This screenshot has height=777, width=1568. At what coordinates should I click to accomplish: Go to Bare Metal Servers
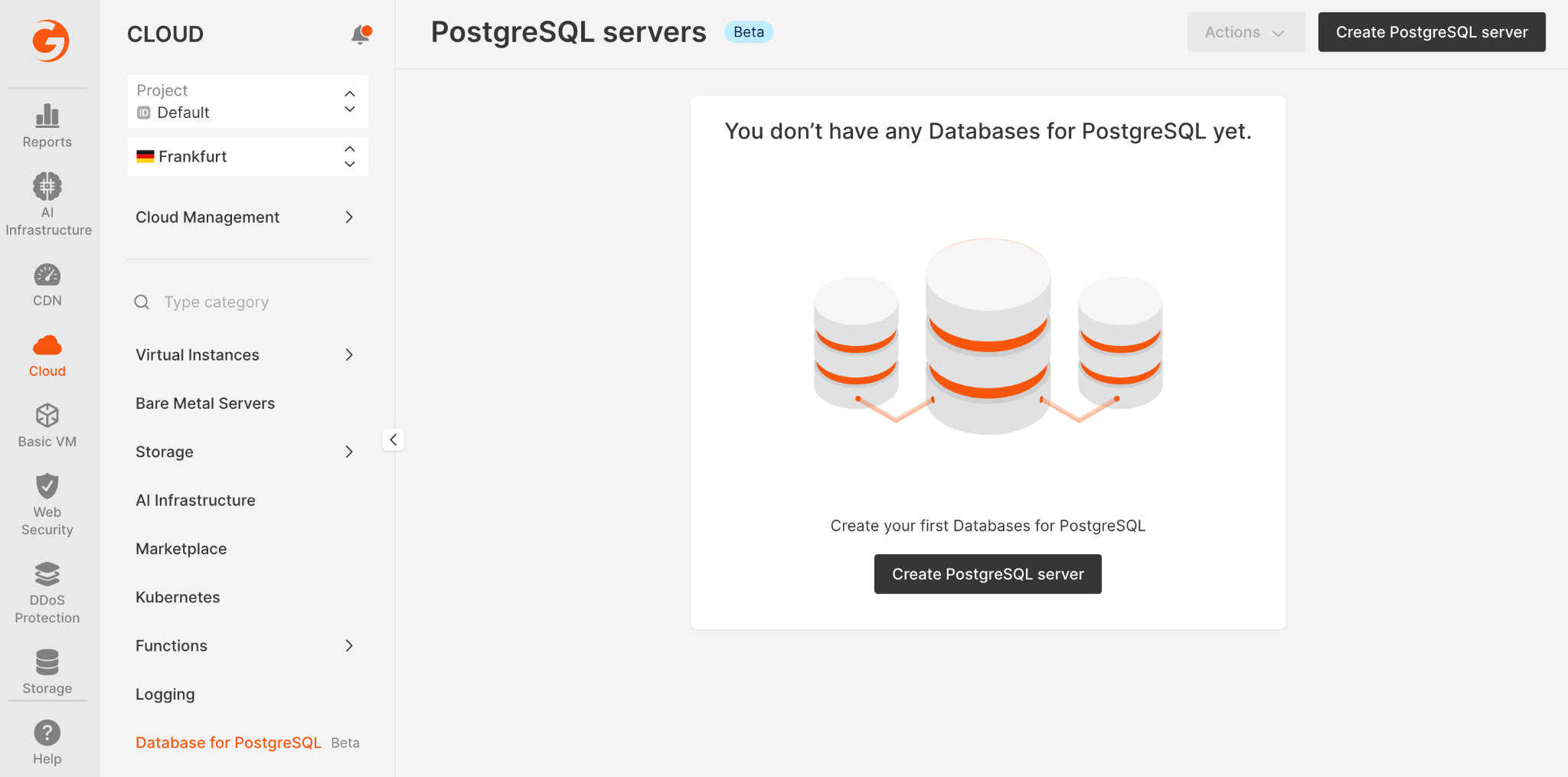click(x=205, y=403)
